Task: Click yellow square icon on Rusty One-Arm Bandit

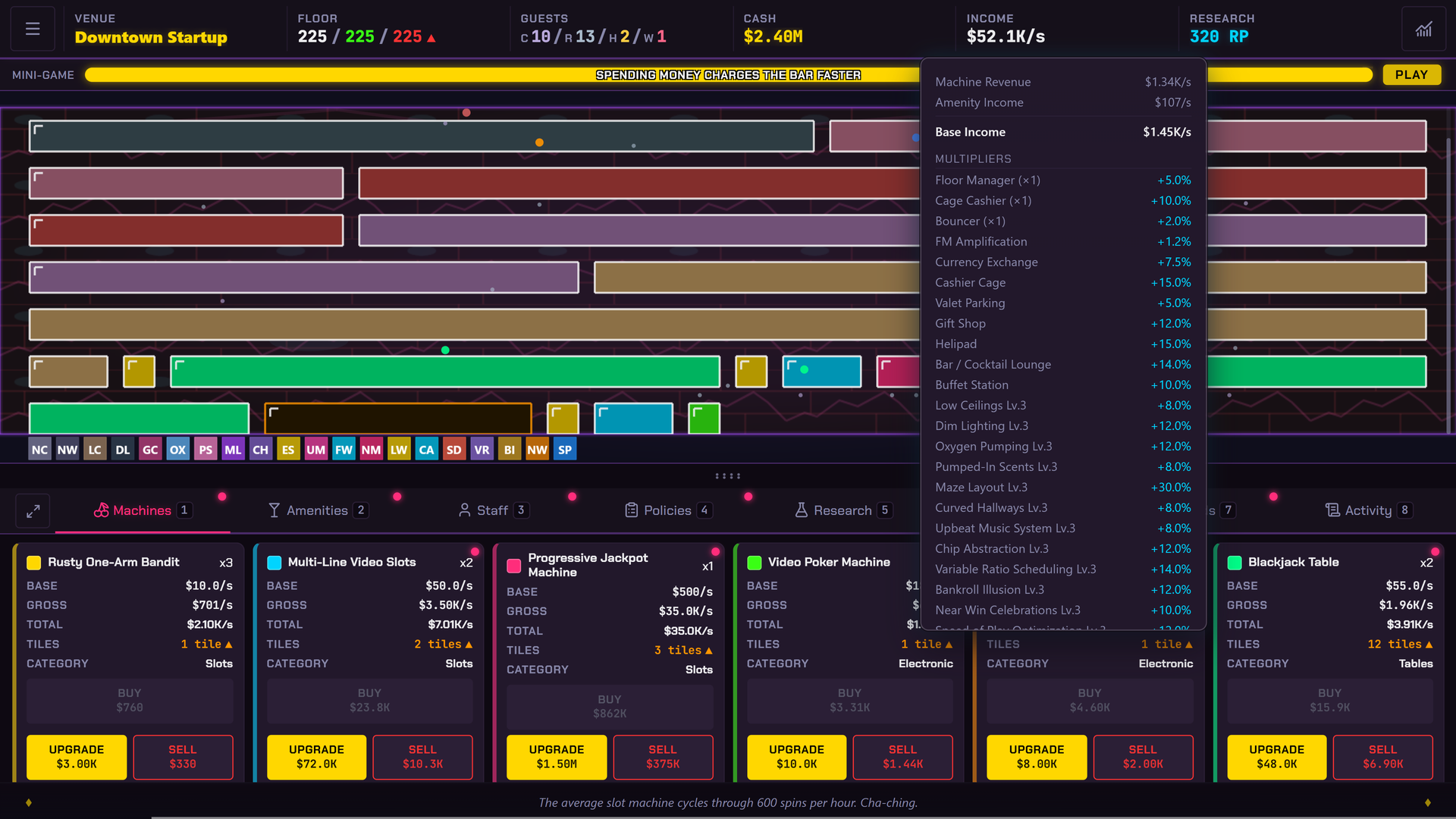Action: [33, 563]
